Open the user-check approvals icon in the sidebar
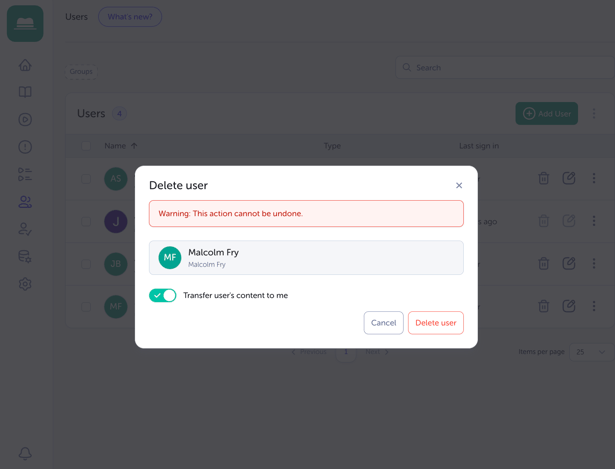The height and width of the screenshot is (469, 615). coord(25,229)
